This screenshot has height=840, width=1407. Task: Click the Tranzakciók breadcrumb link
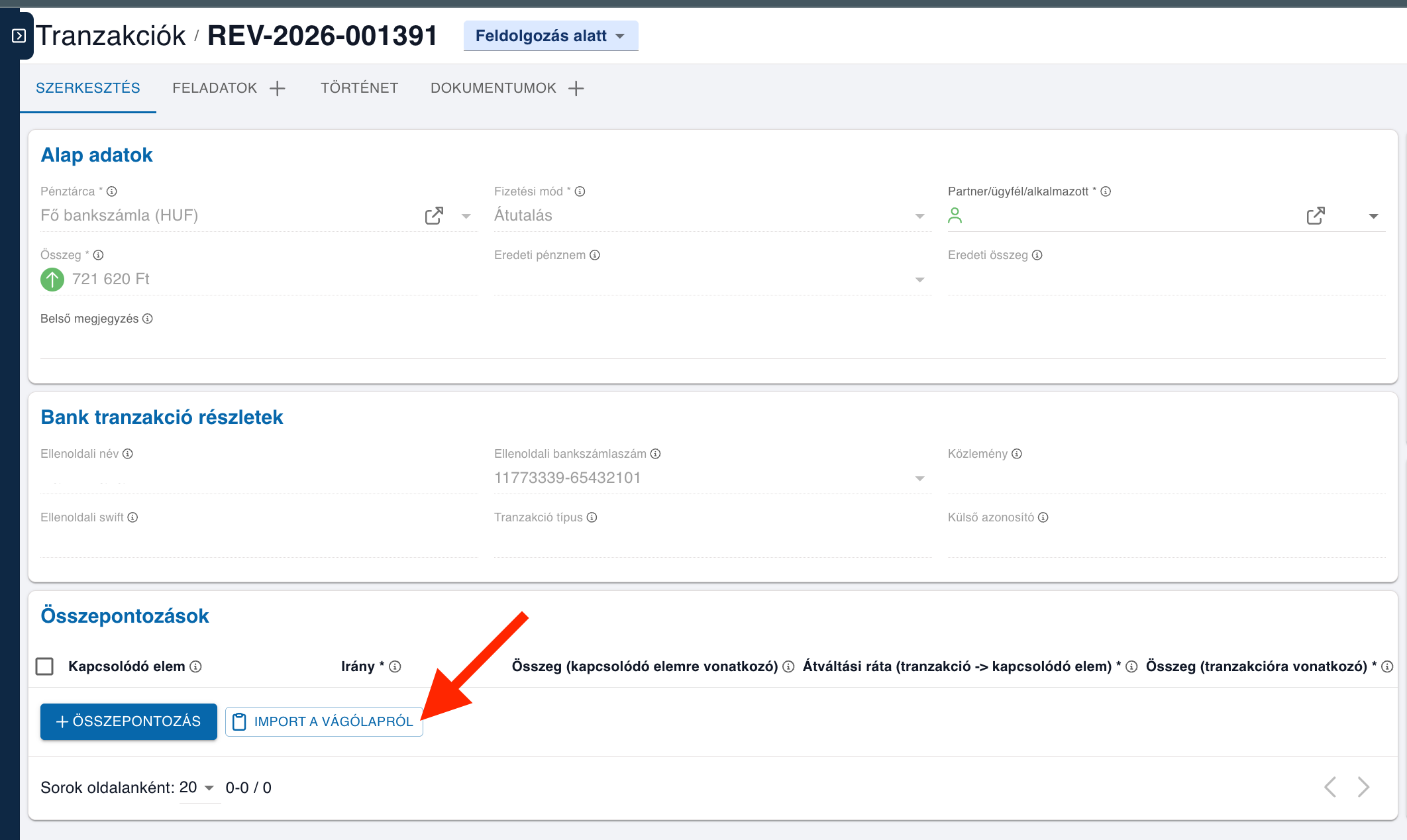point(111,36)
